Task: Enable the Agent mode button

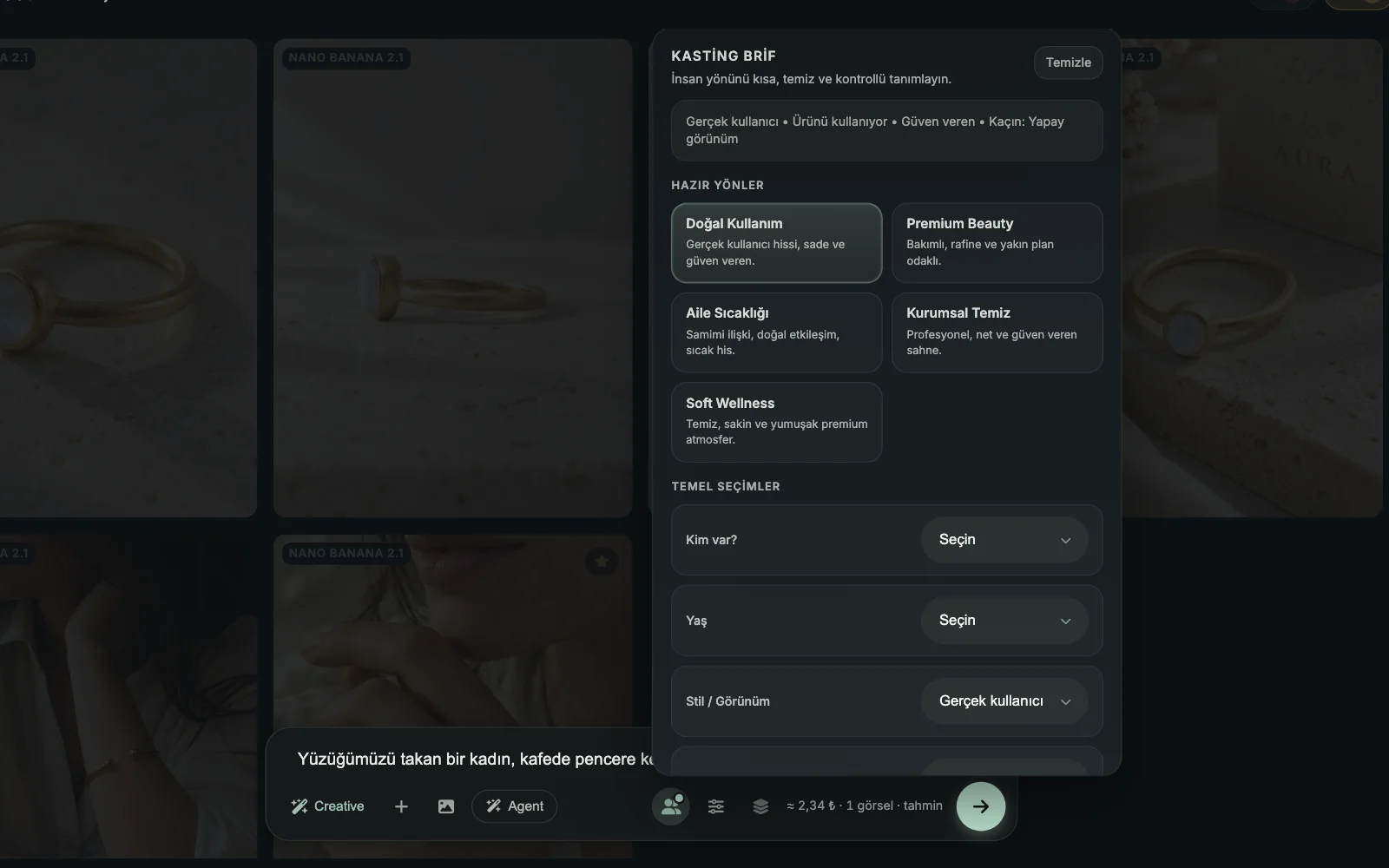Action: 515,806
